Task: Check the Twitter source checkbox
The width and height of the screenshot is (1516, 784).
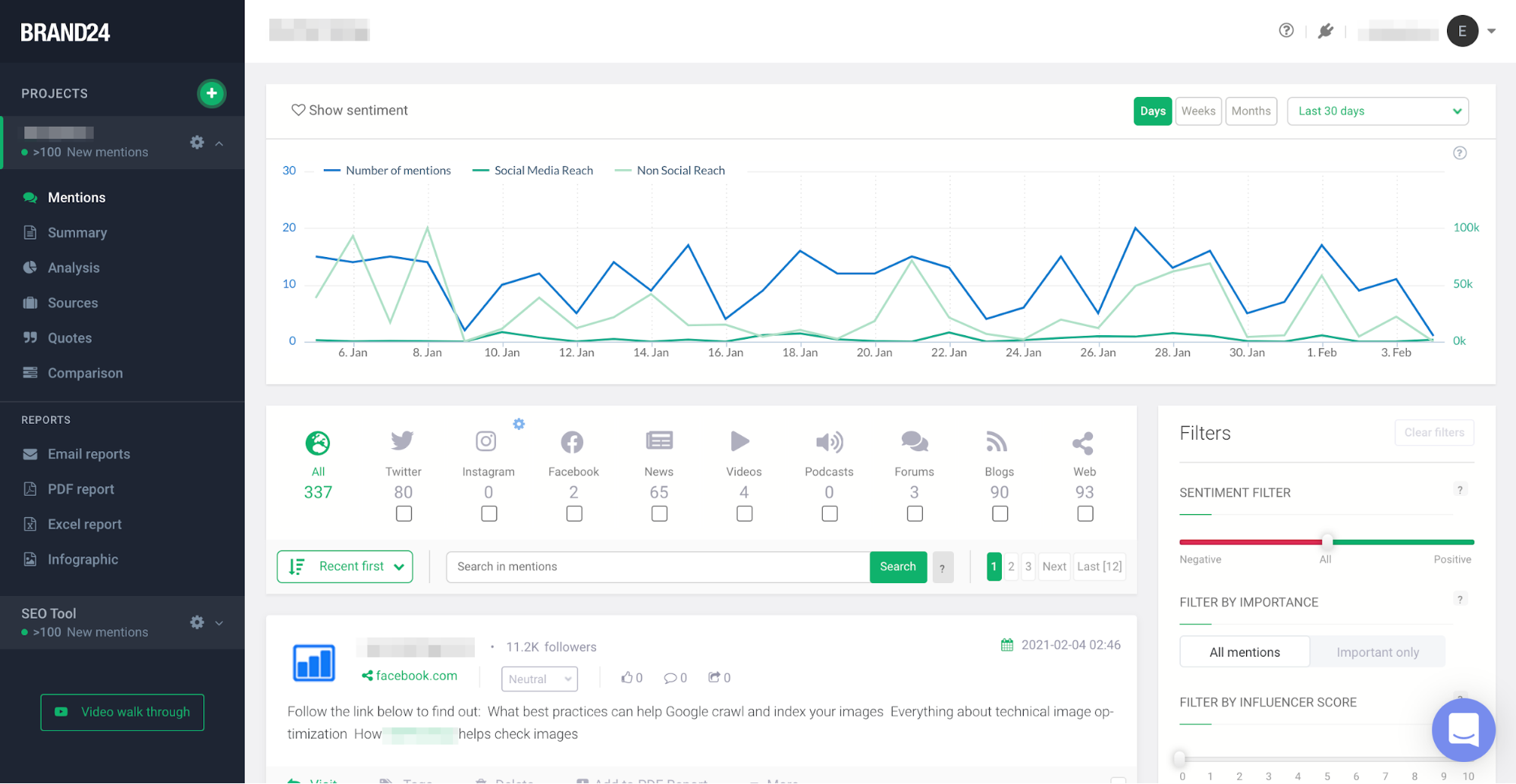Action: (x=403, y=514)
